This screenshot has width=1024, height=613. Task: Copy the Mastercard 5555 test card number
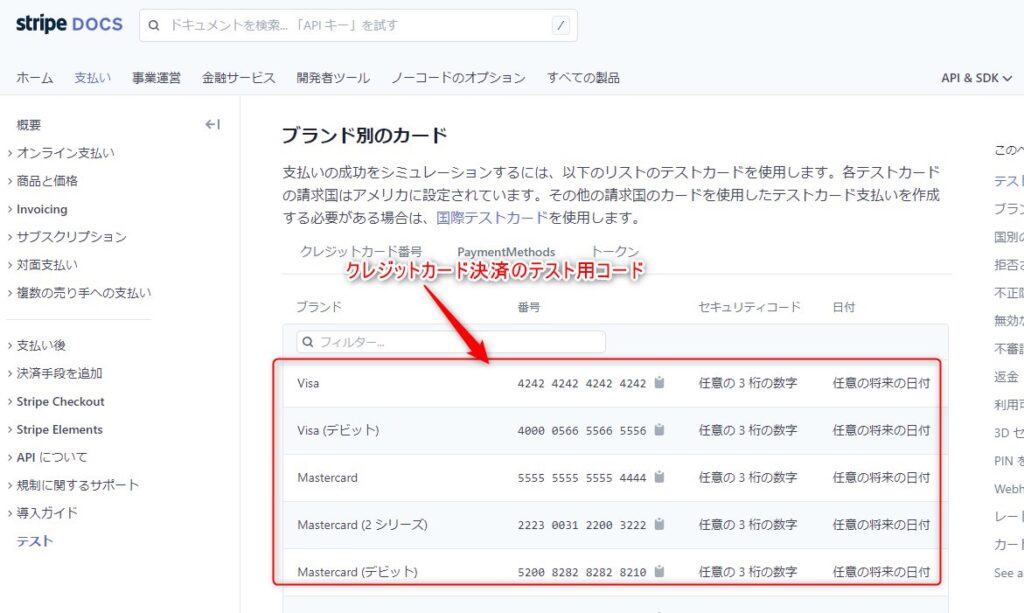660,478
